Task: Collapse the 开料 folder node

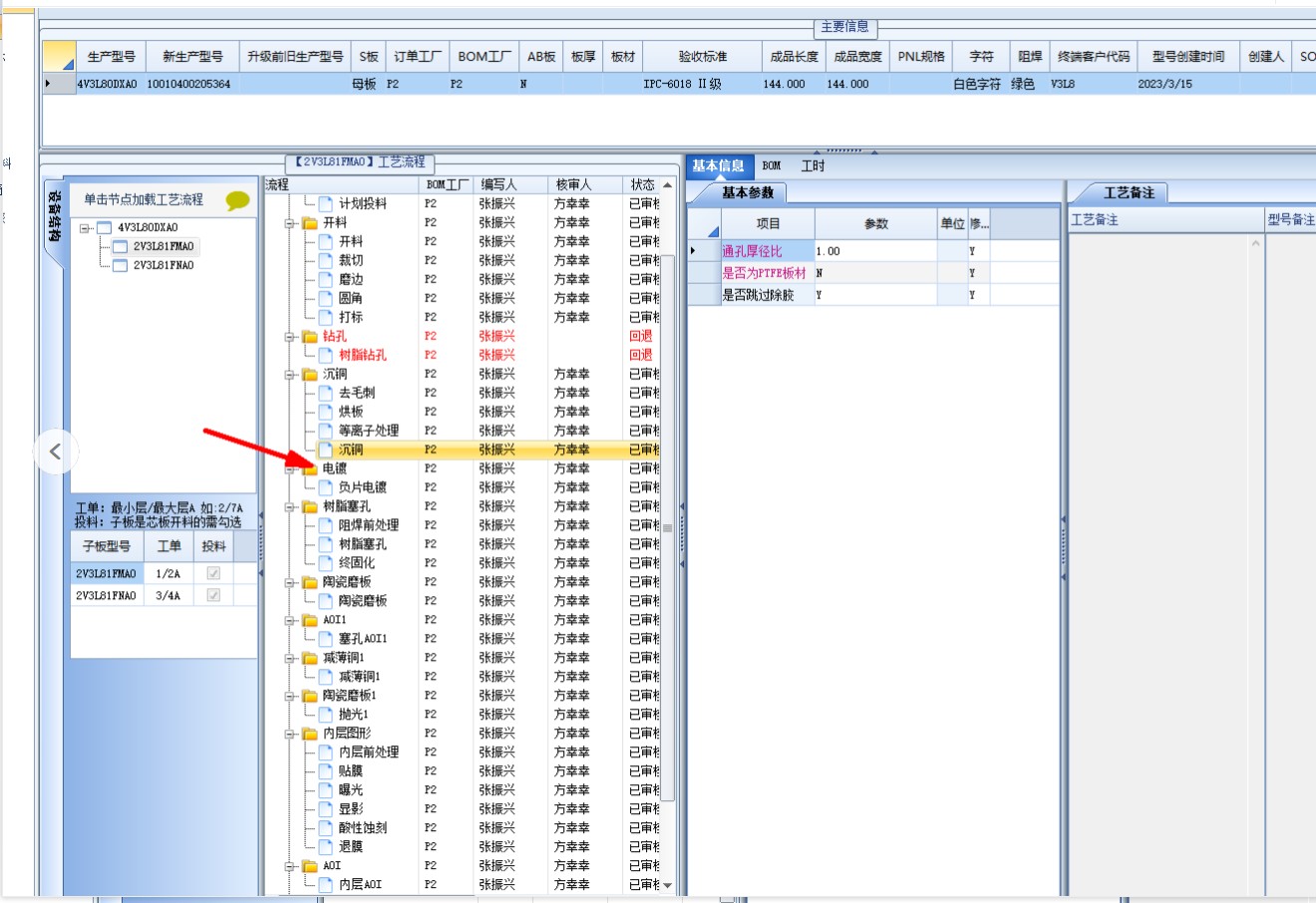Action: click(x=290, y=223)
